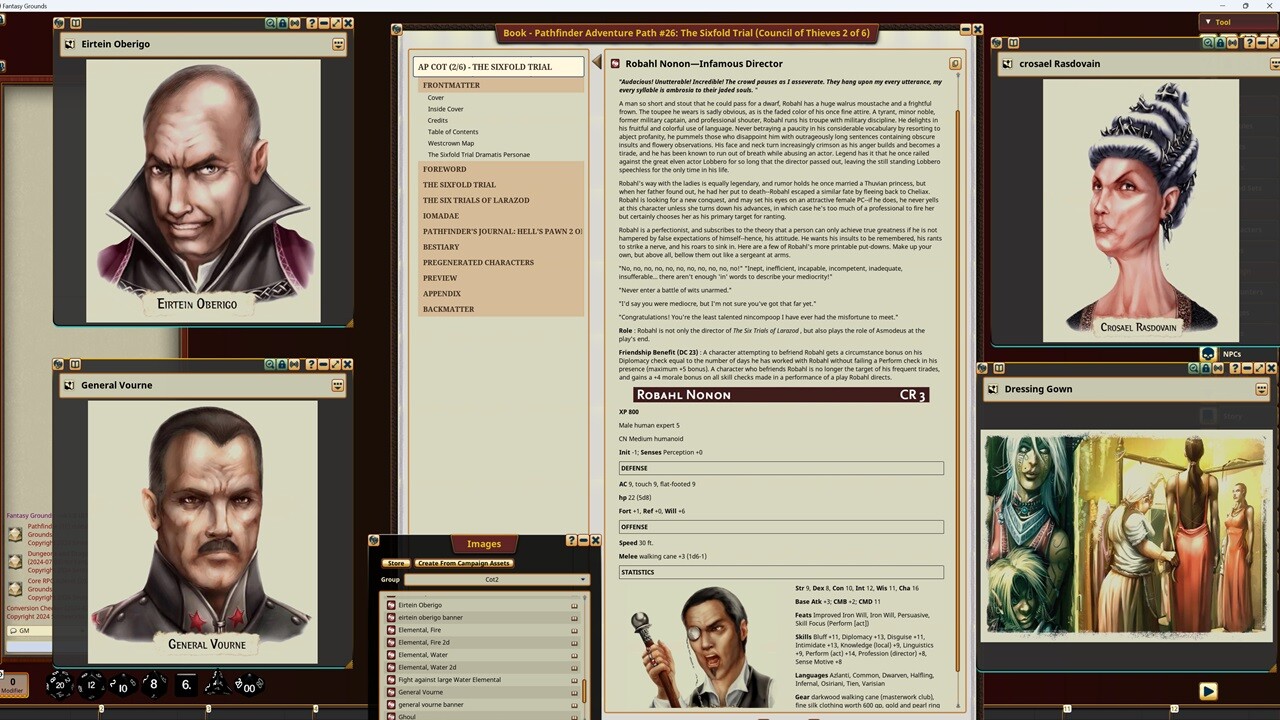Open the Bestiary chapter in the index
This screenshot has height=720, width=1280.
tap(441, 247)
